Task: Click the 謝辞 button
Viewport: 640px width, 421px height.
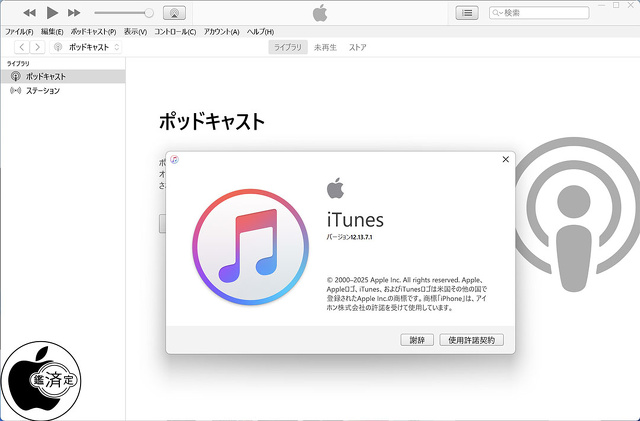Action: (x=417, y=340)
